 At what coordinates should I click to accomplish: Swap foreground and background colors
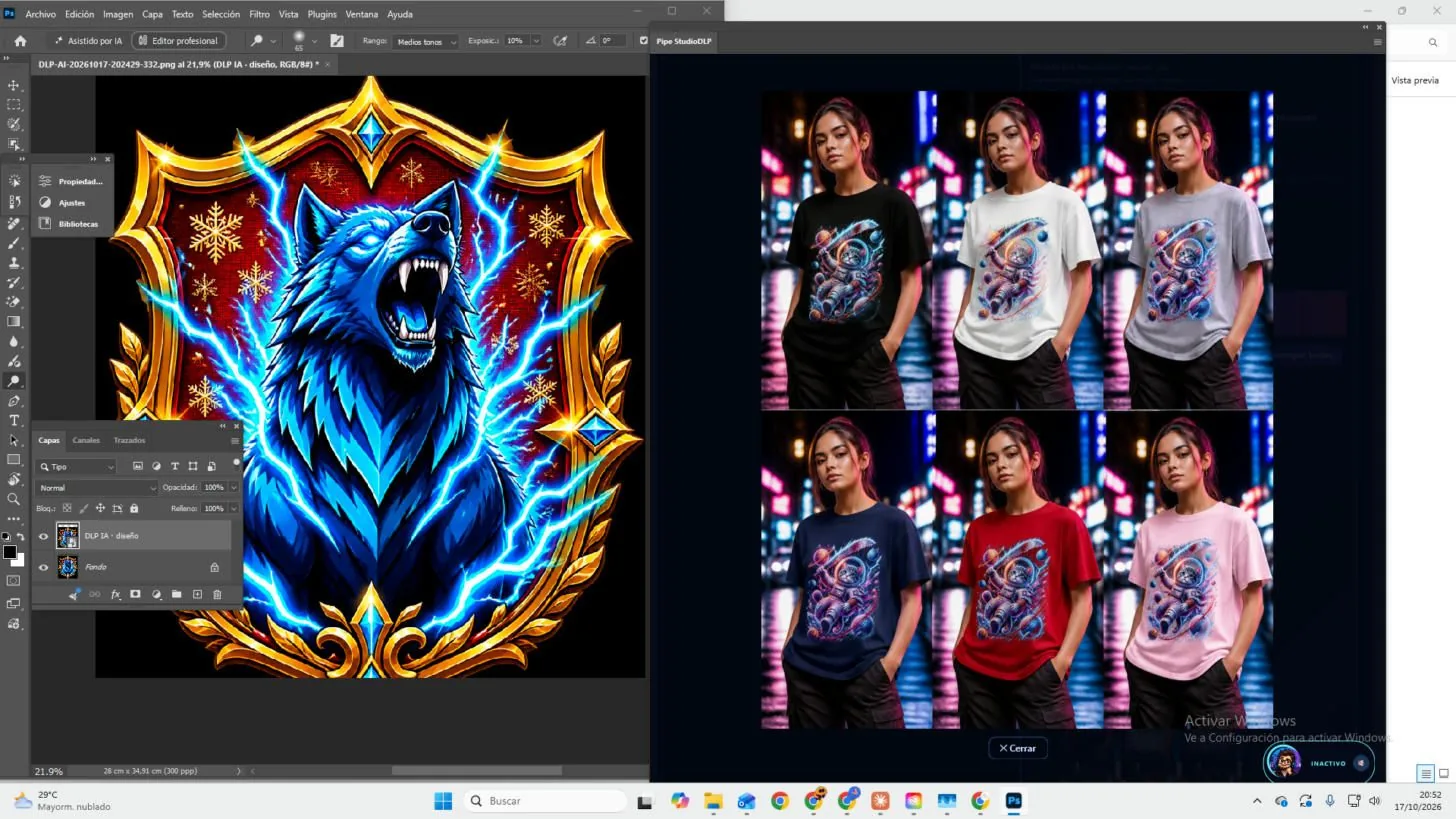(x=20, y=537)
